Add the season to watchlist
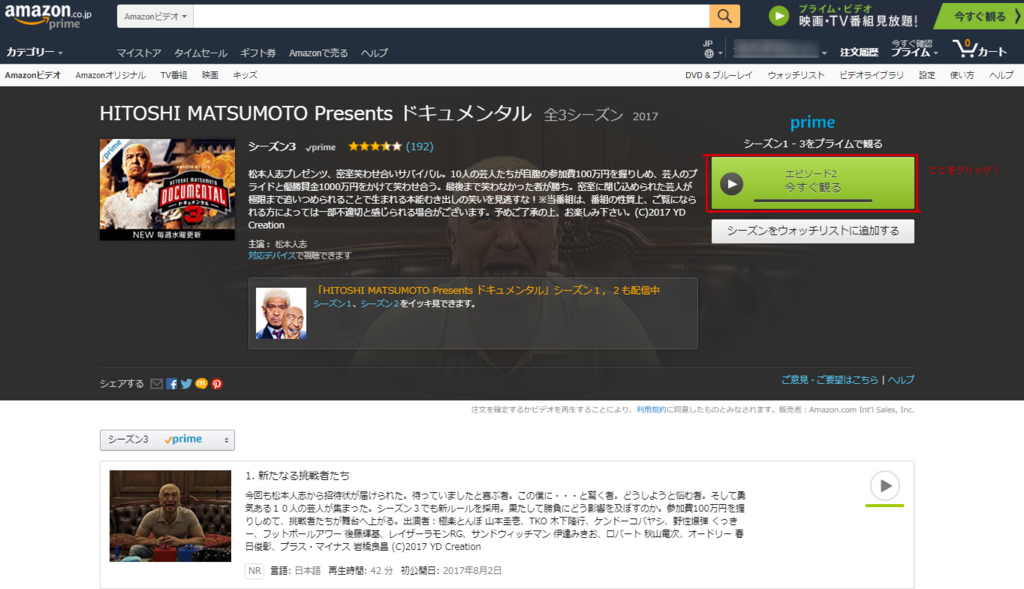The image size is (1024, 589). point(812,231)
